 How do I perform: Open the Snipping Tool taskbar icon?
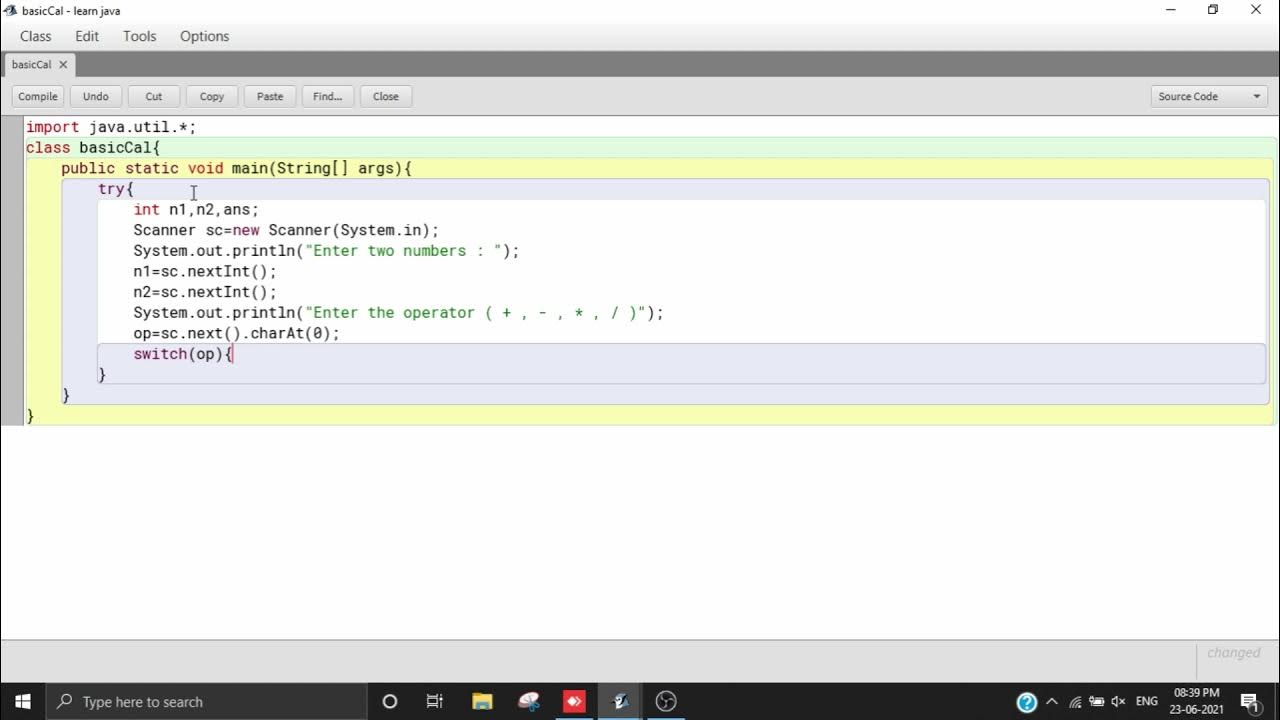point(528,701)
